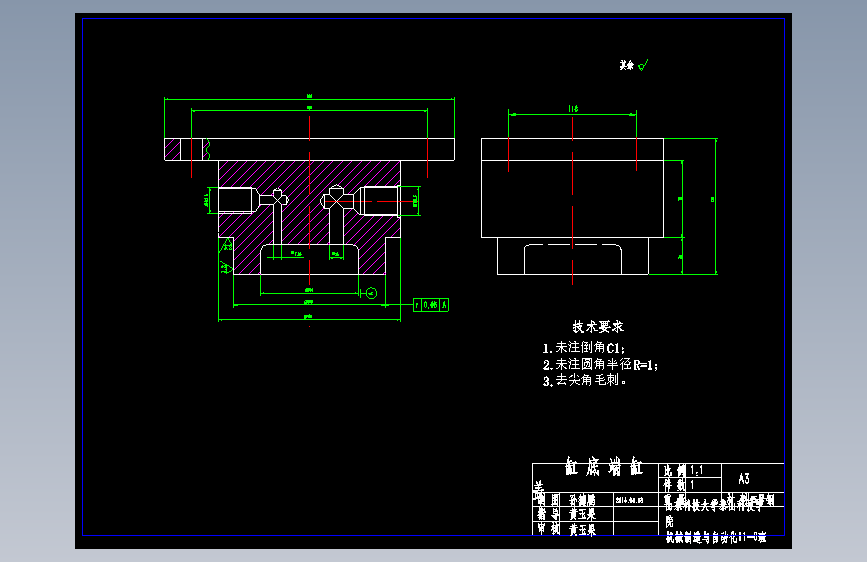This screenshot has height=562, width=867.
Task: Click the 0.05 A geometric tolerance frame
Action: (x=431, y=305)
